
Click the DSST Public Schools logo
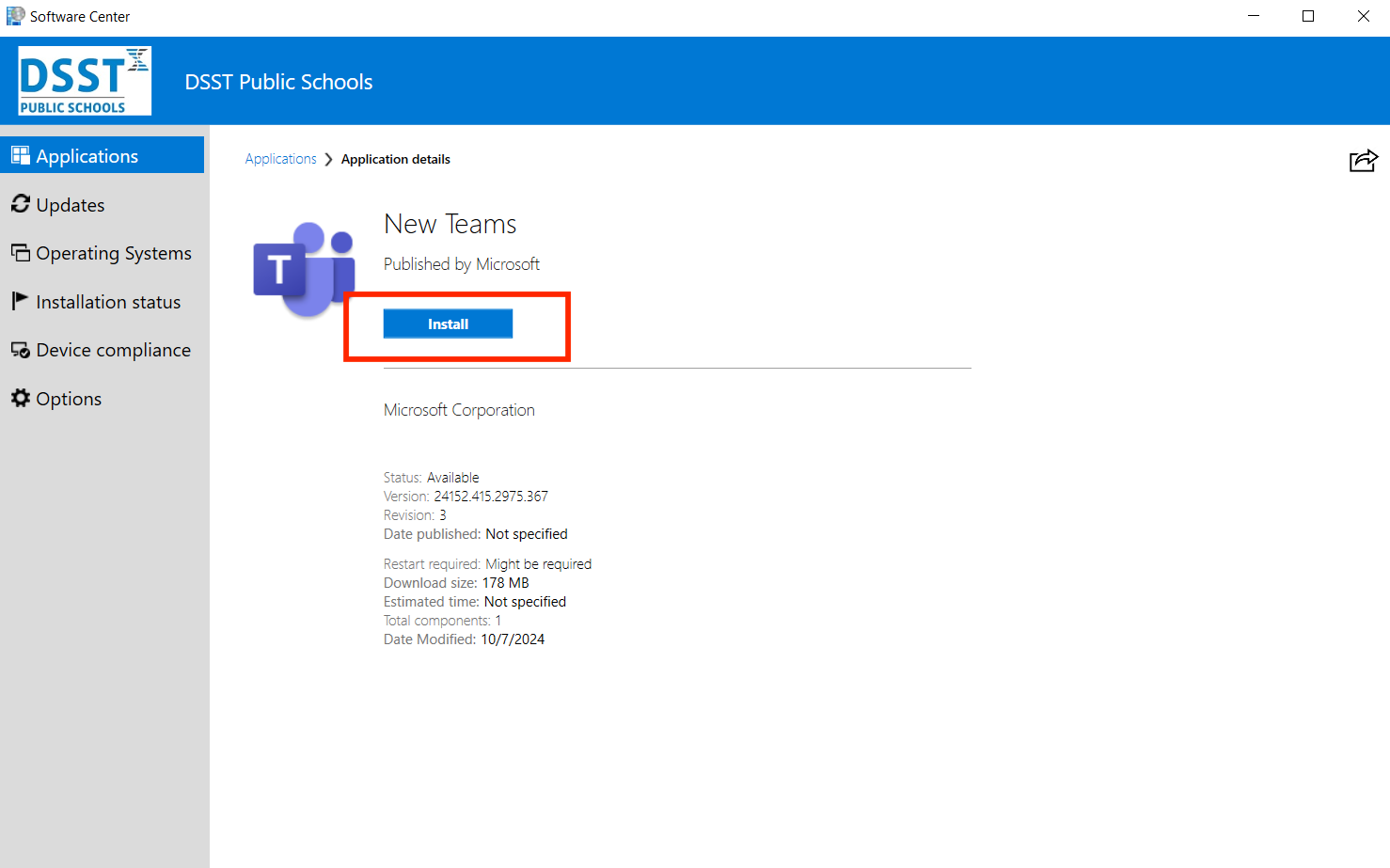point(85,82)
